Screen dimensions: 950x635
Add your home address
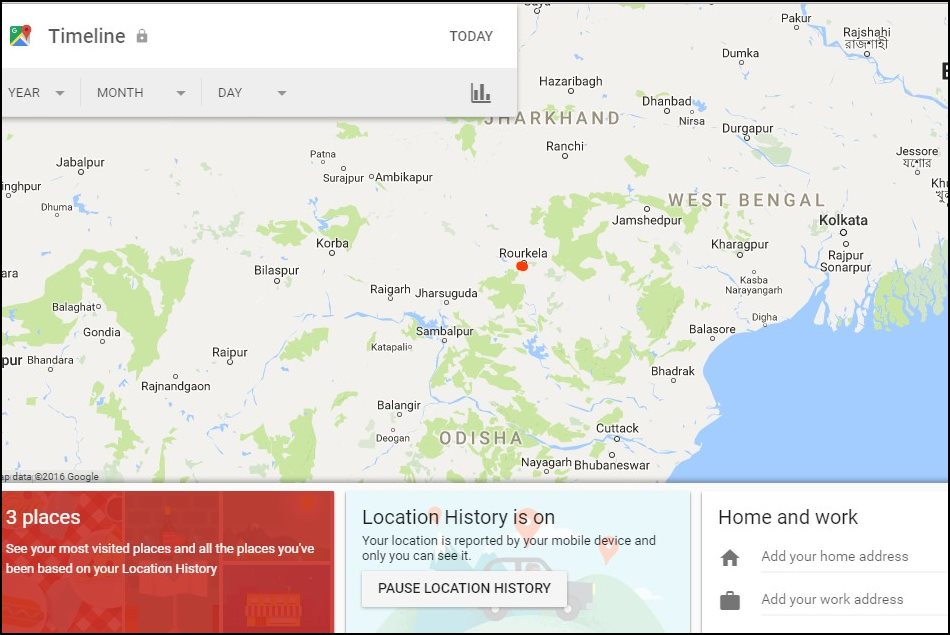pos(835,556)
